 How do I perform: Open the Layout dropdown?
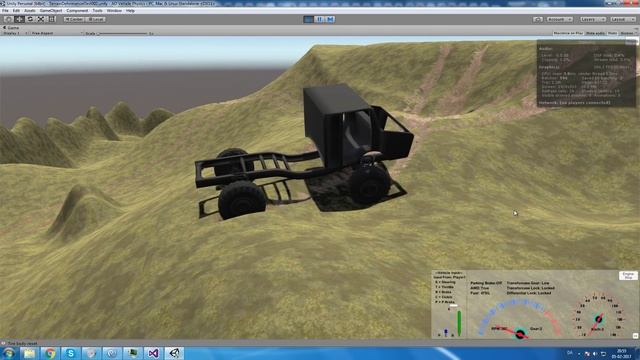click(x=622, y=19)
